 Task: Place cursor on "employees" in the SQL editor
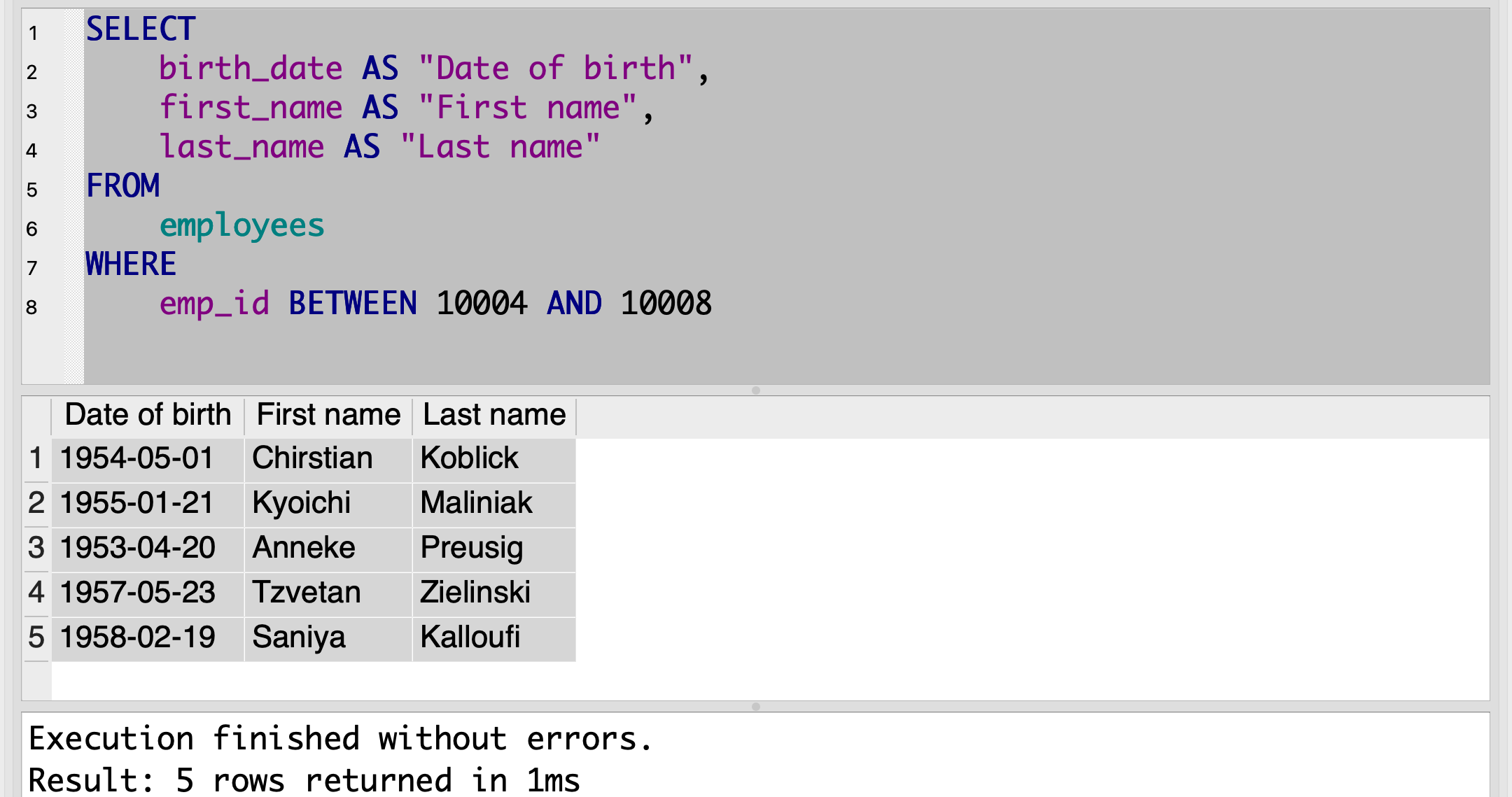(242, 225)
